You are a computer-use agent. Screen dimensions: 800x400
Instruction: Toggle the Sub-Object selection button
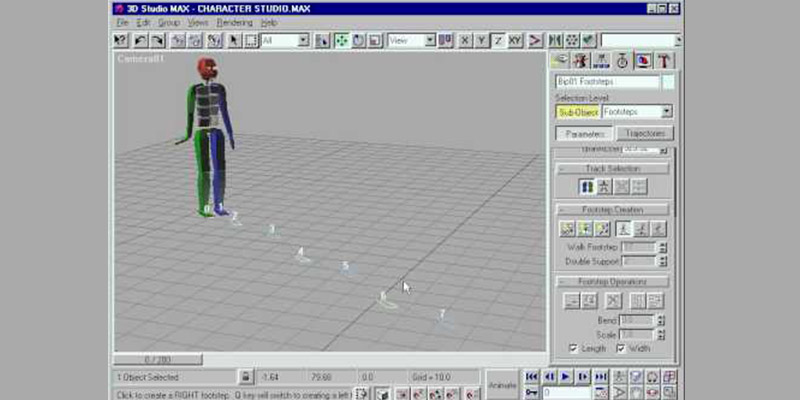click(578, 112)
